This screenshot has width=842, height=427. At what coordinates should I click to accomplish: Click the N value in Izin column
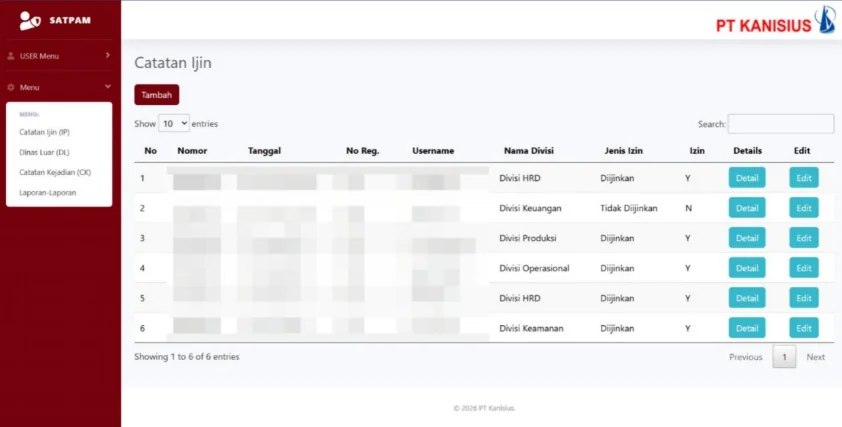tap(688, 208)
